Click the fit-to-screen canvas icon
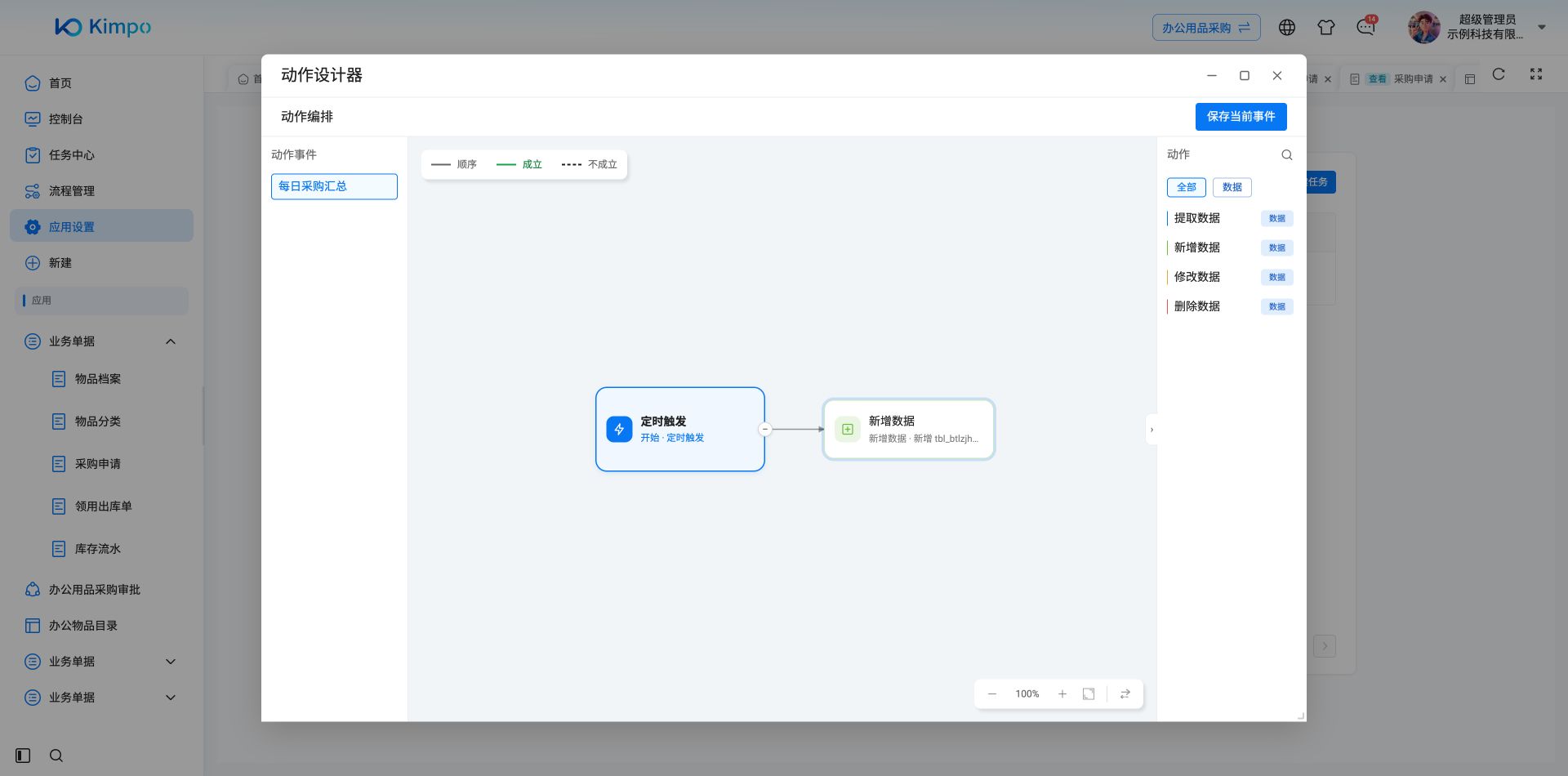 click(1089, 694)
